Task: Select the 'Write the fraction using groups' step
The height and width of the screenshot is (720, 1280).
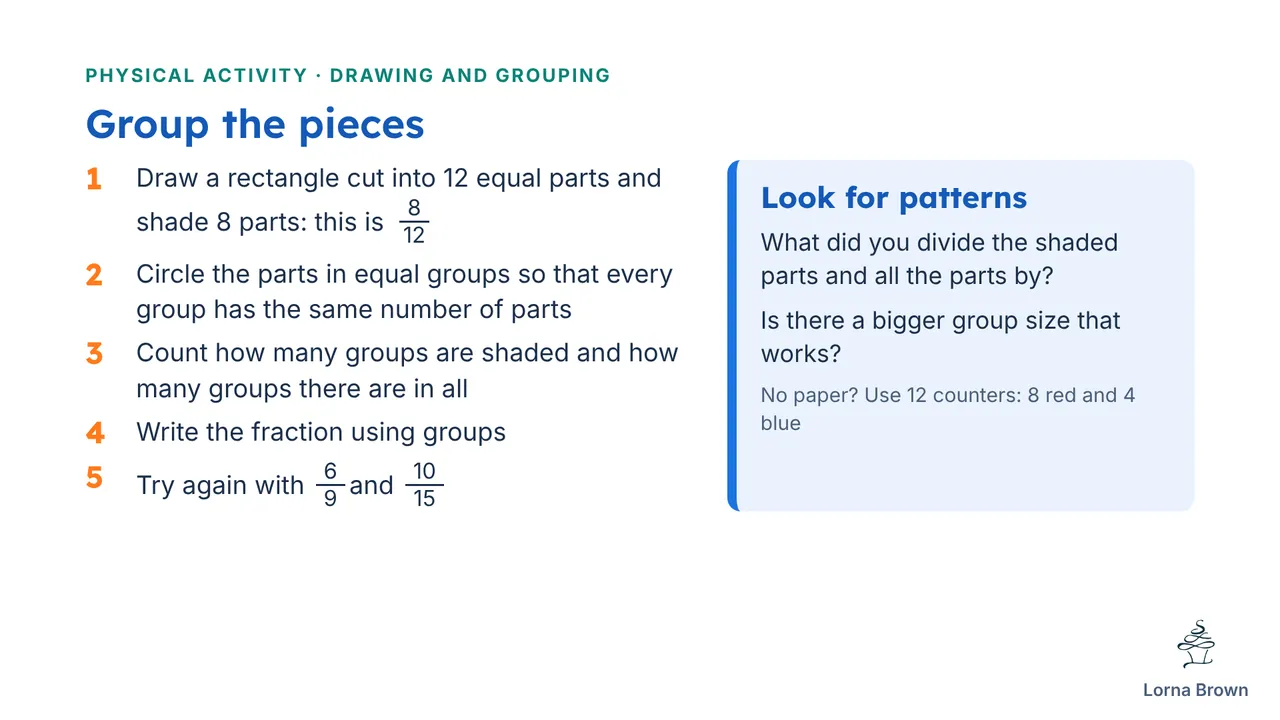Action: point(321,432)
